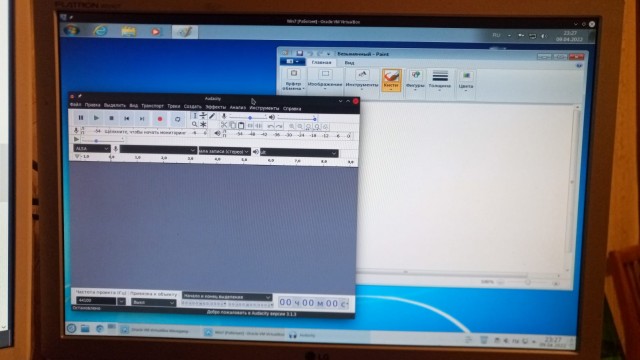Click the Cut (scissors) icon
The height and width of the screenshot is (360, 640).
coord(224,125)
